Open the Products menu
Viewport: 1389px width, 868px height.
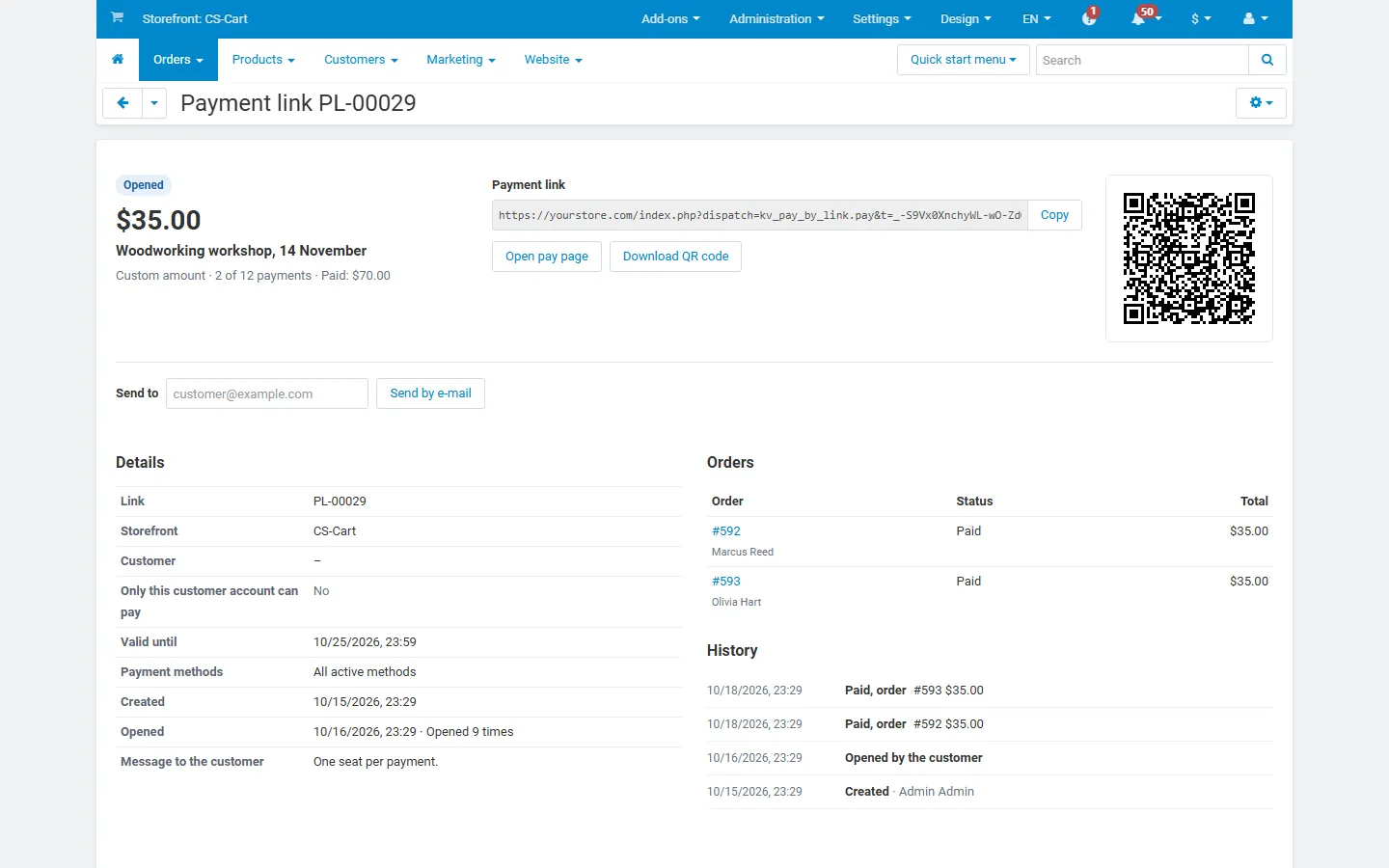263,60
